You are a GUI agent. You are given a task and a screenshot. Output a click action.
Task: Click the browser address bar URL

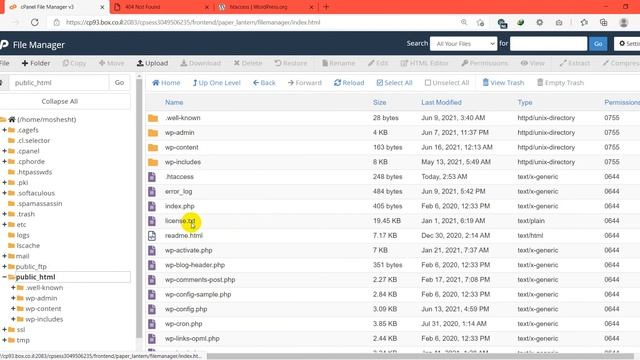pyautogui.click(x=193, y=22)
